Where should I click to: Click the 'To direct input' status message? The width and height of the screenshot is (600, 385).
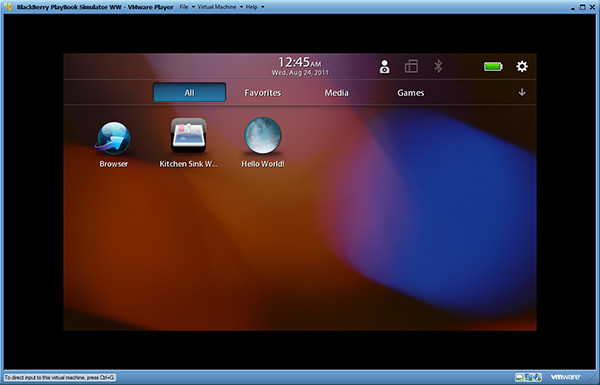(x=60, y=377)
